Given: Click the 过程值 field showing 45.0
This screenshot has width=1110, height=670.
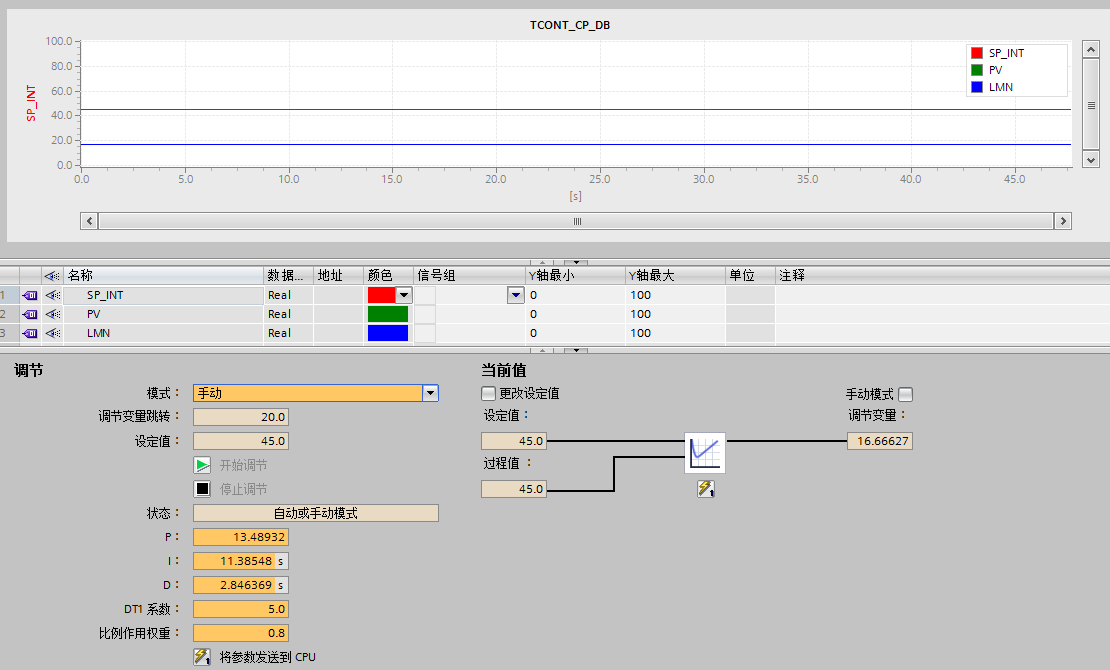Looking at the screenshot, I should coord(514,489).
